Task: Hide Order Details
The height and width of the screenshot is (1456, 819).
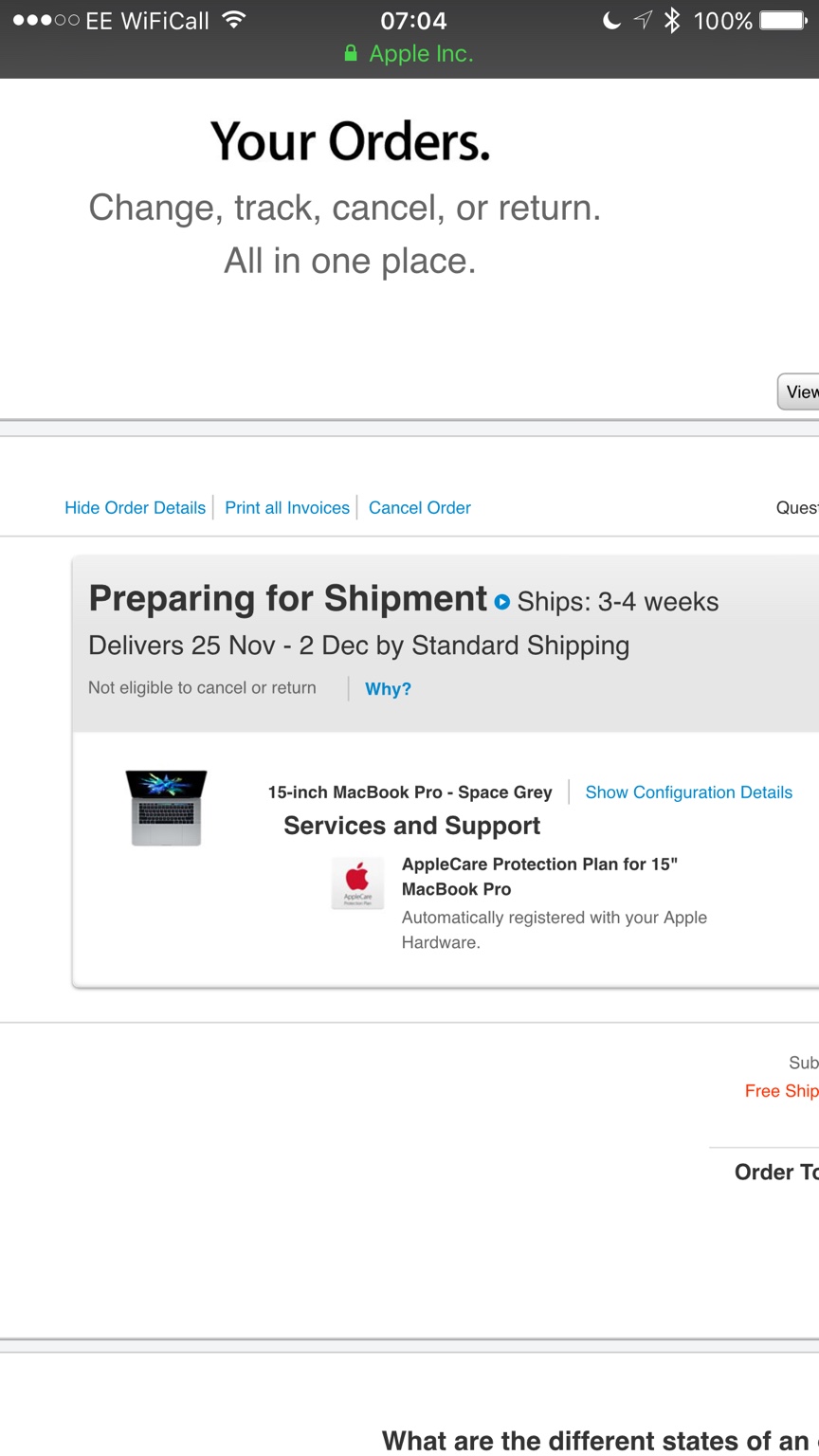Action: tap(135, 508)
